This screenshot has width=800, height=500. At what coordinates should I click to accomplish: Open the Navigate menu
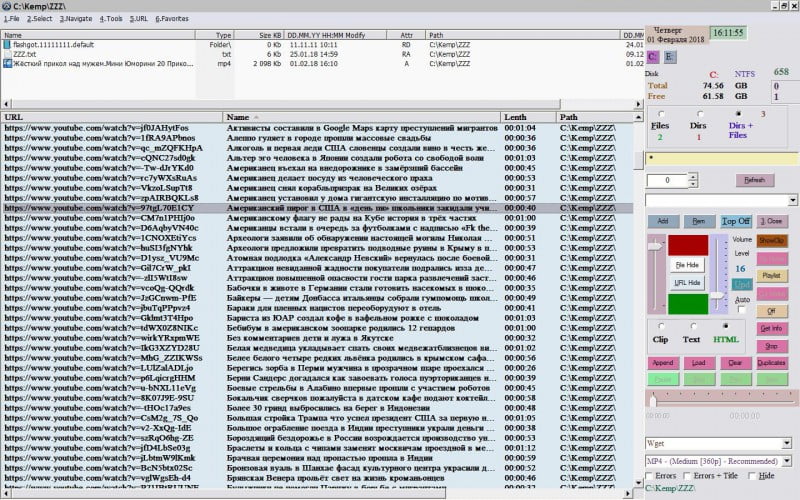click(x=75, y=18)
